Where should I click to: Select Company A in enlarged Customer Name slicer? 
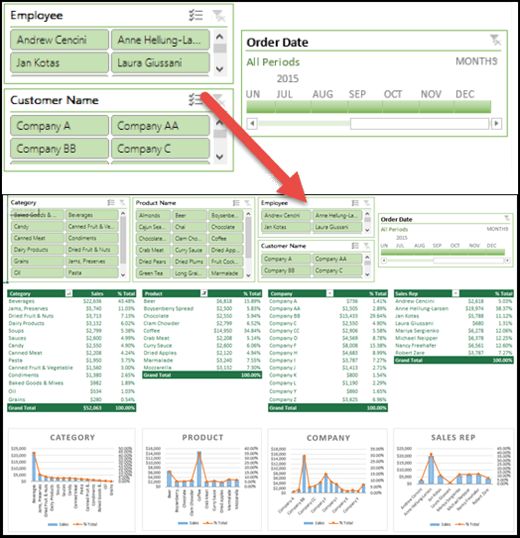tap(59, 126)
